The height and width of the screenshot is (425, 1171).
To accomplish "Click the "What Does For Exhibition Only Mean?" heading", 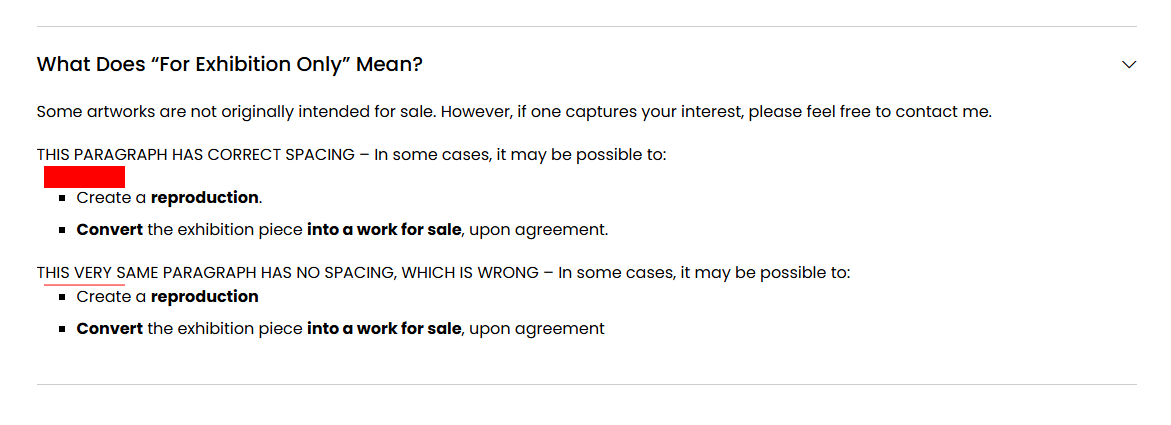I will [x=229, y=64].
